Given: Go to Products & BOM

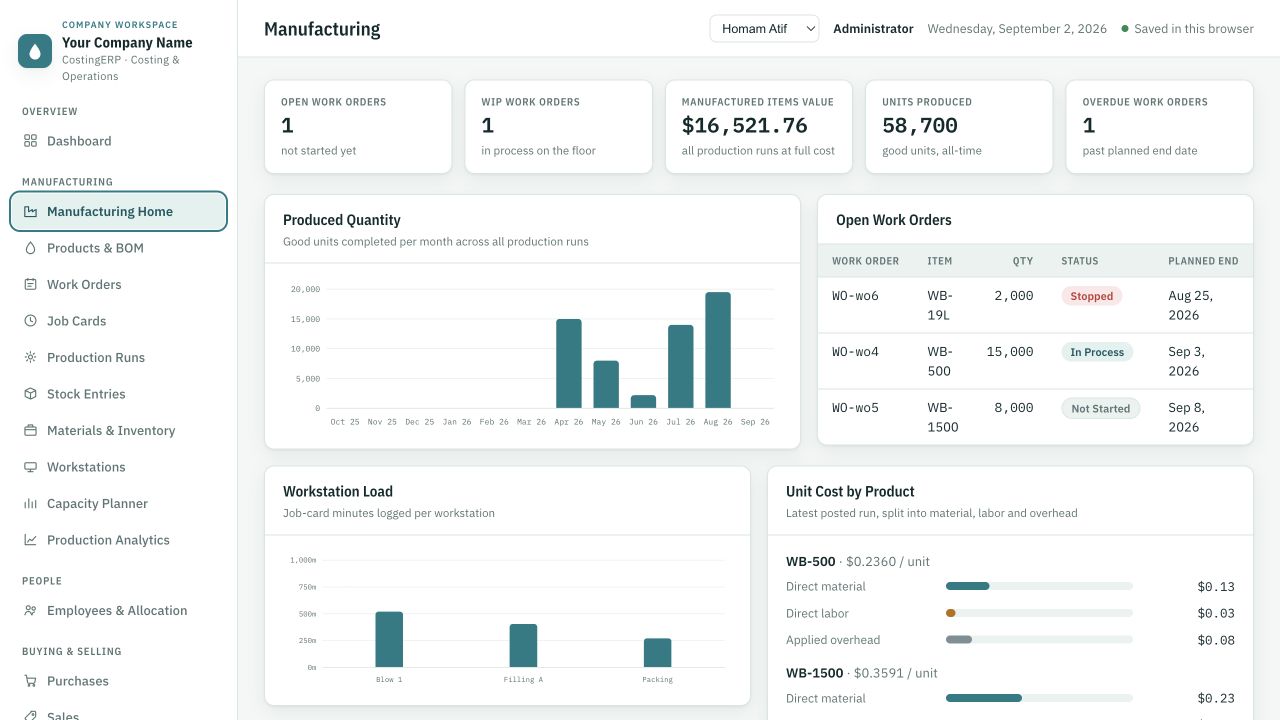Looking at the screenshot, I should click(x=119, y=248).
